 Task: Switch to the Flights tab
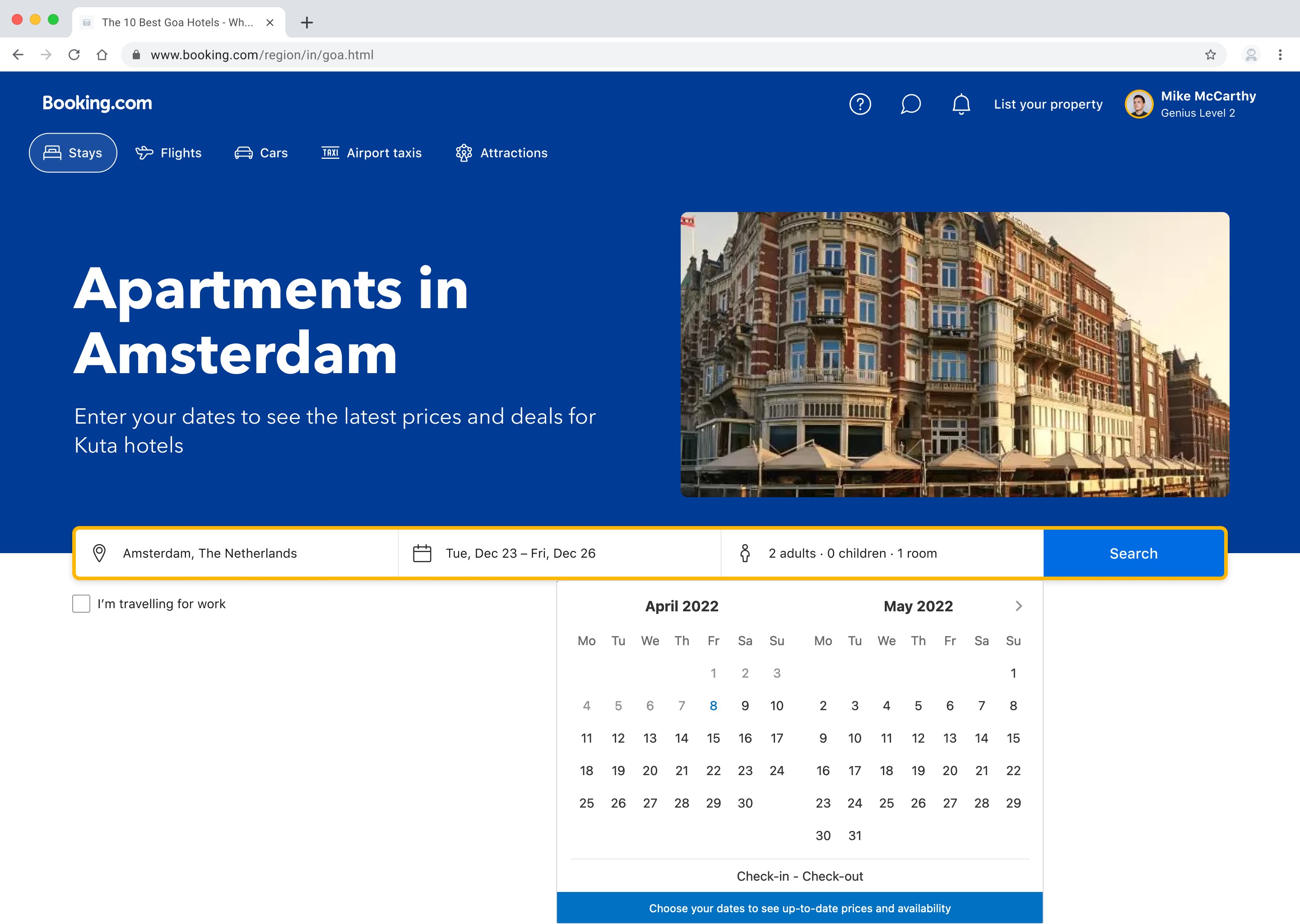pos(168,153)
